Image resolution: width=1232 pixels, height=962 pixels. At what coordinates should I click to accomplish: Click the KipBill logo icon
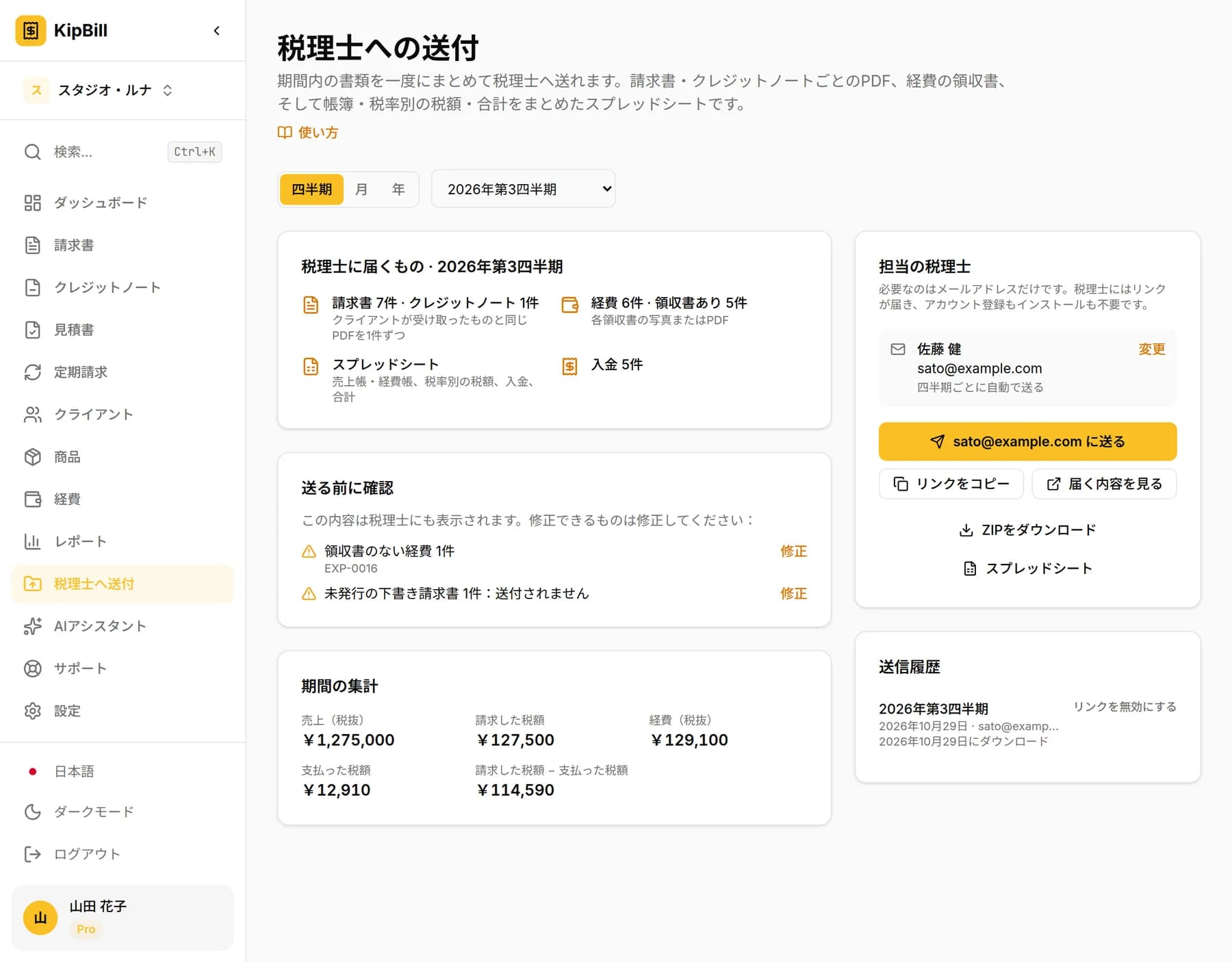[30, 31]
